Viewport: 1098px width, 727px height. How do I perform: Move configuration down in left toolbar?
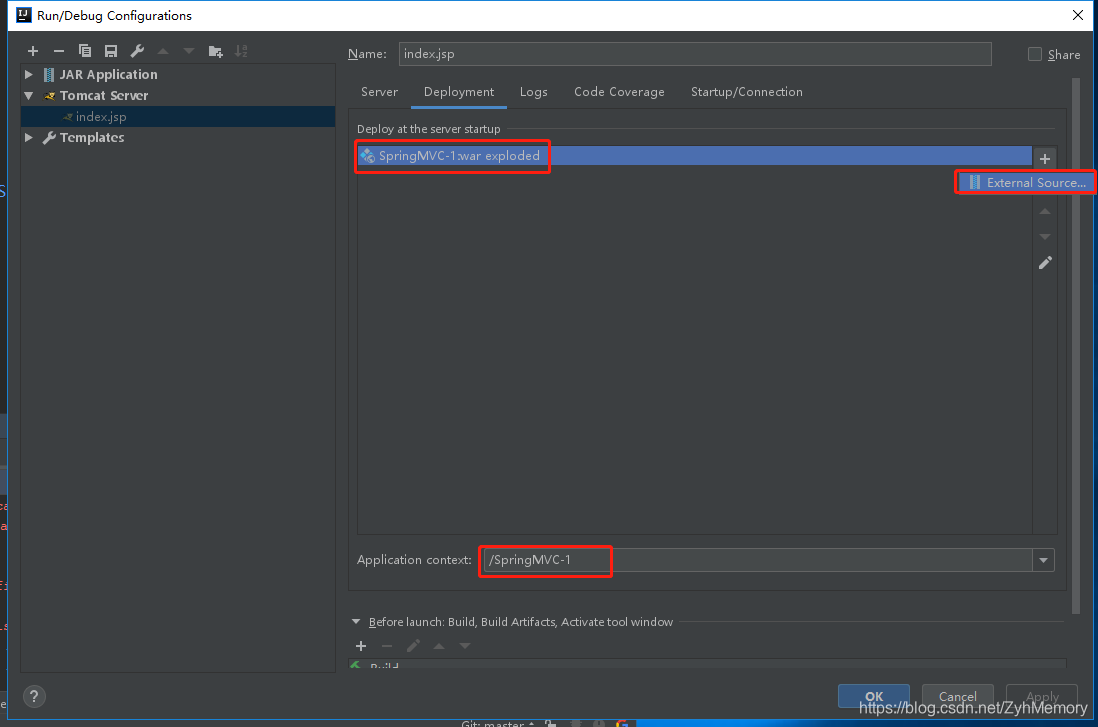[189, 51]
